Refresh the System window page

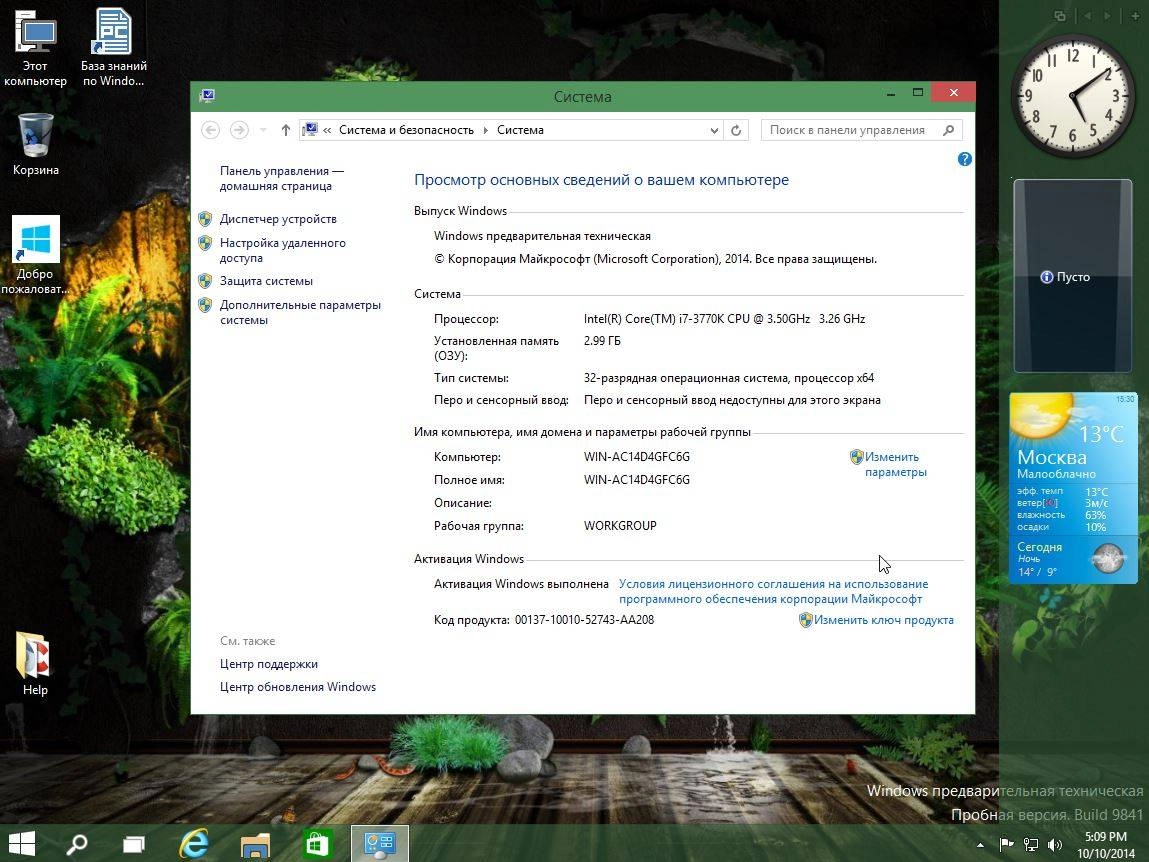point(736,130)
